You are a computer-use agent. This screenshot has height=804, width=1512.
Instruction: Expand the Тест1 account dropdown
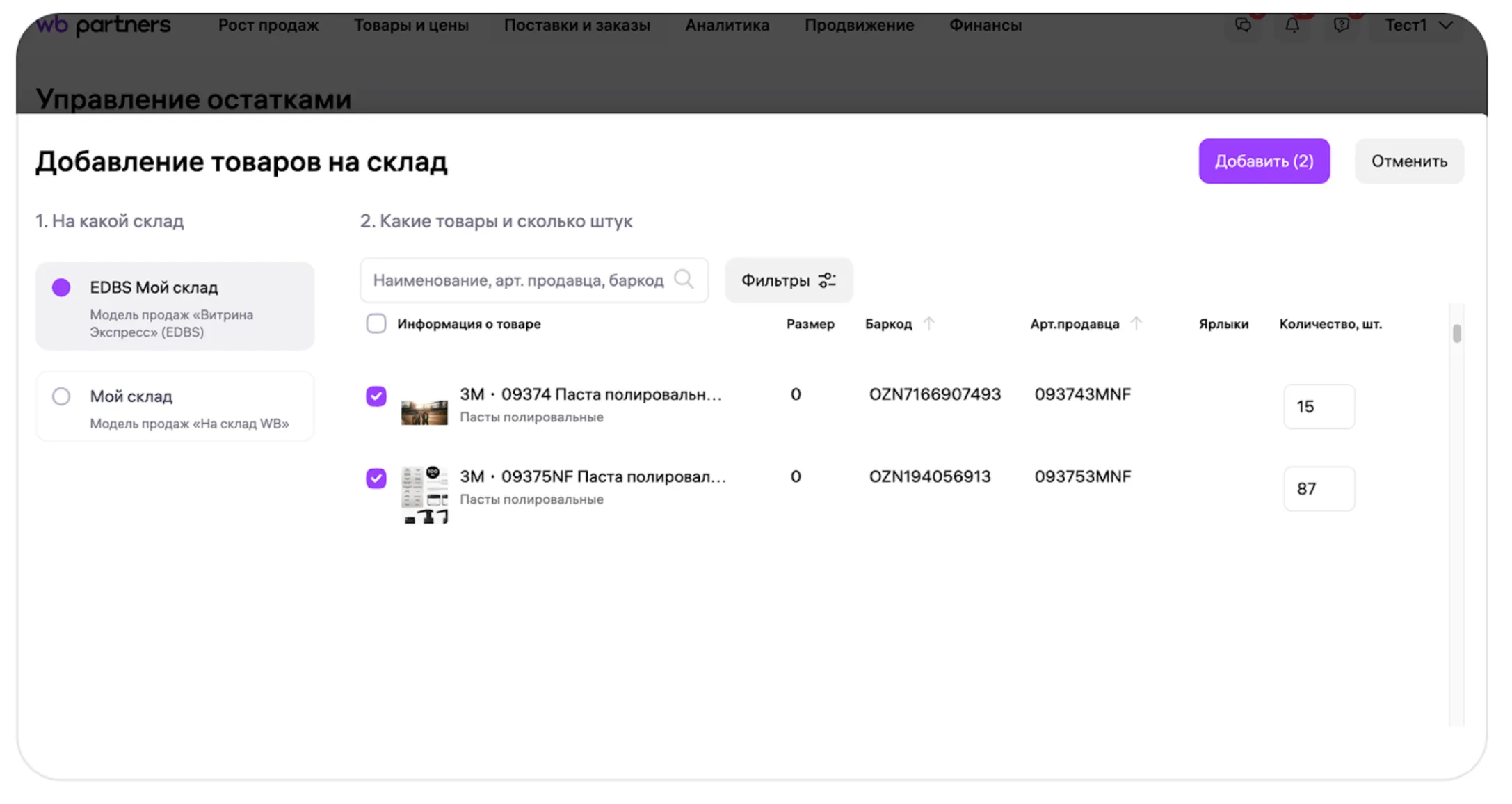pyautogui.click(x=1419, y=26)
